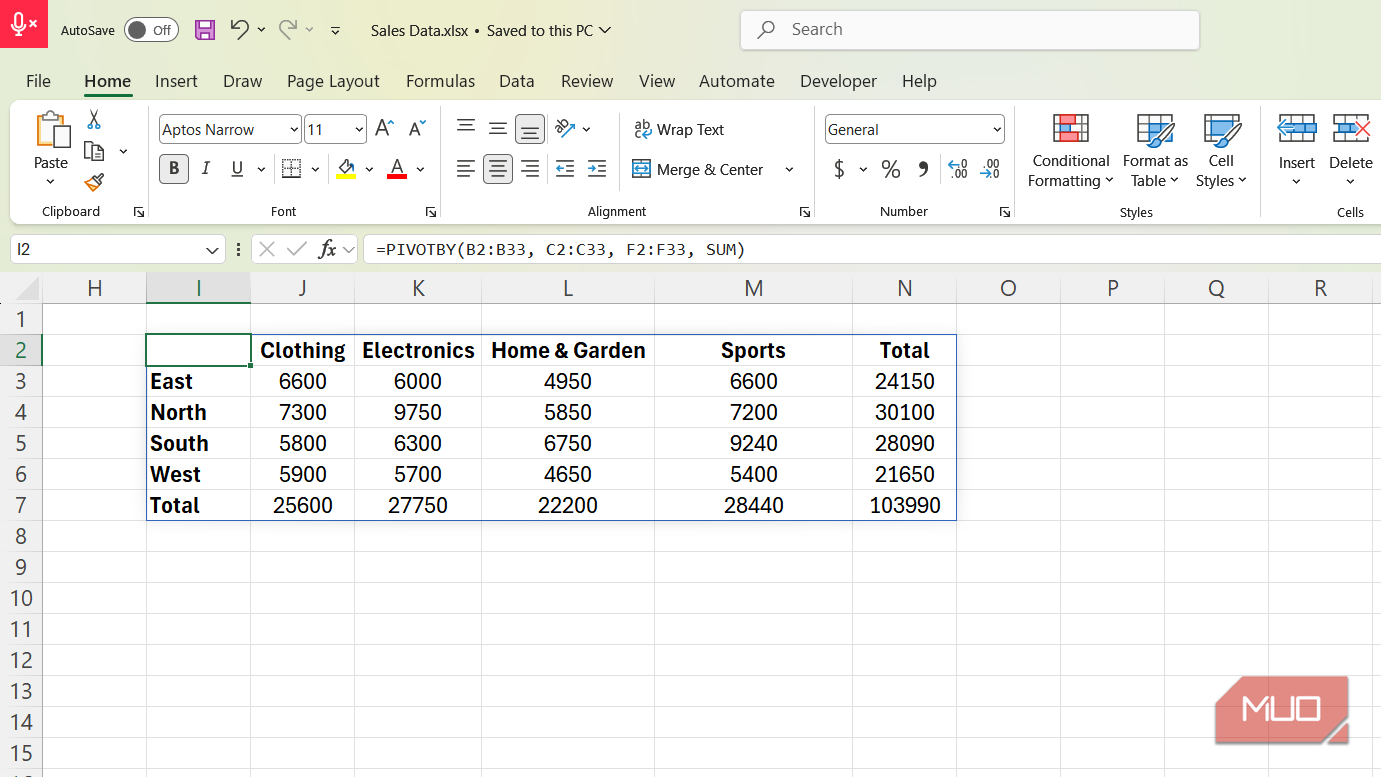The image size is (1381, 777).
Task: Click the Insert cells button
Action: (x=1297, y=150)
